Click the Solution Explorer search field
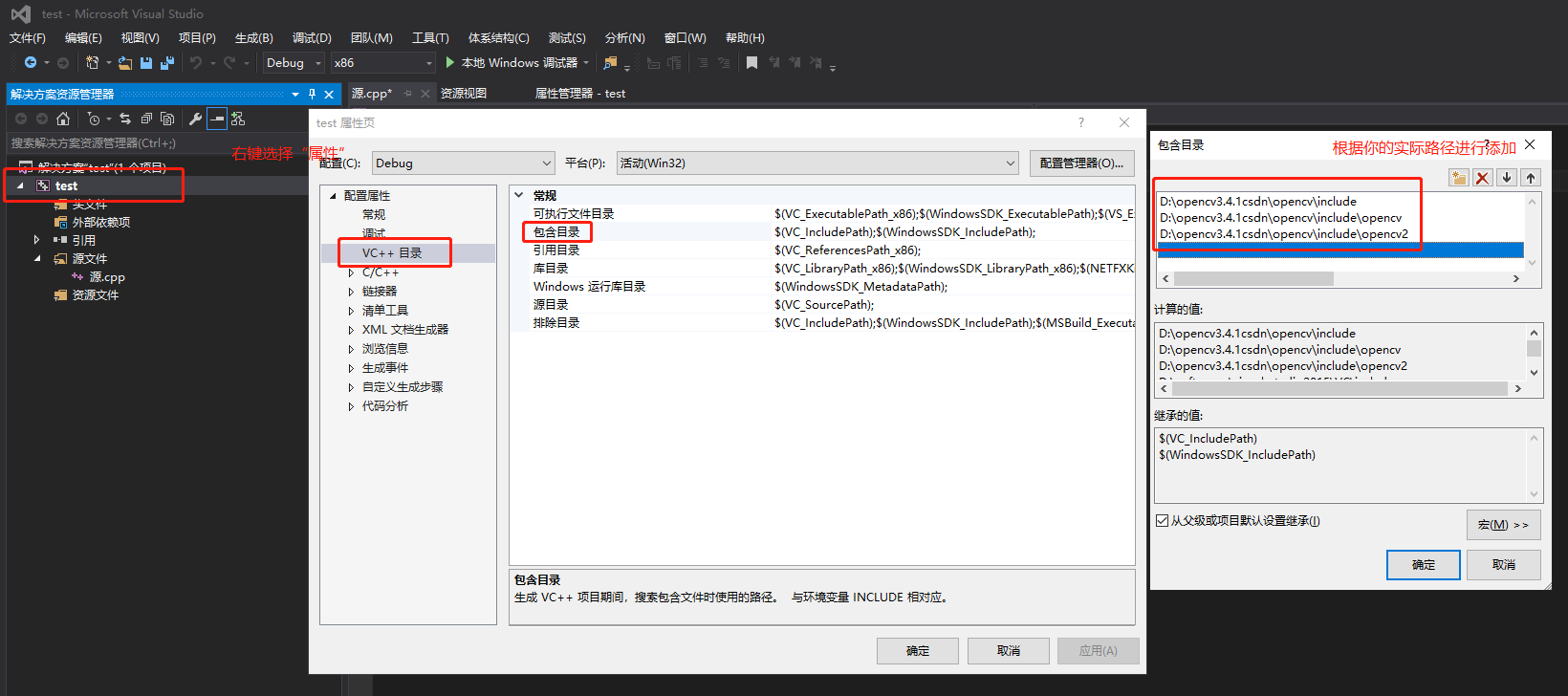The width and height of the screenshot is (1568, 696). [158, 143]
